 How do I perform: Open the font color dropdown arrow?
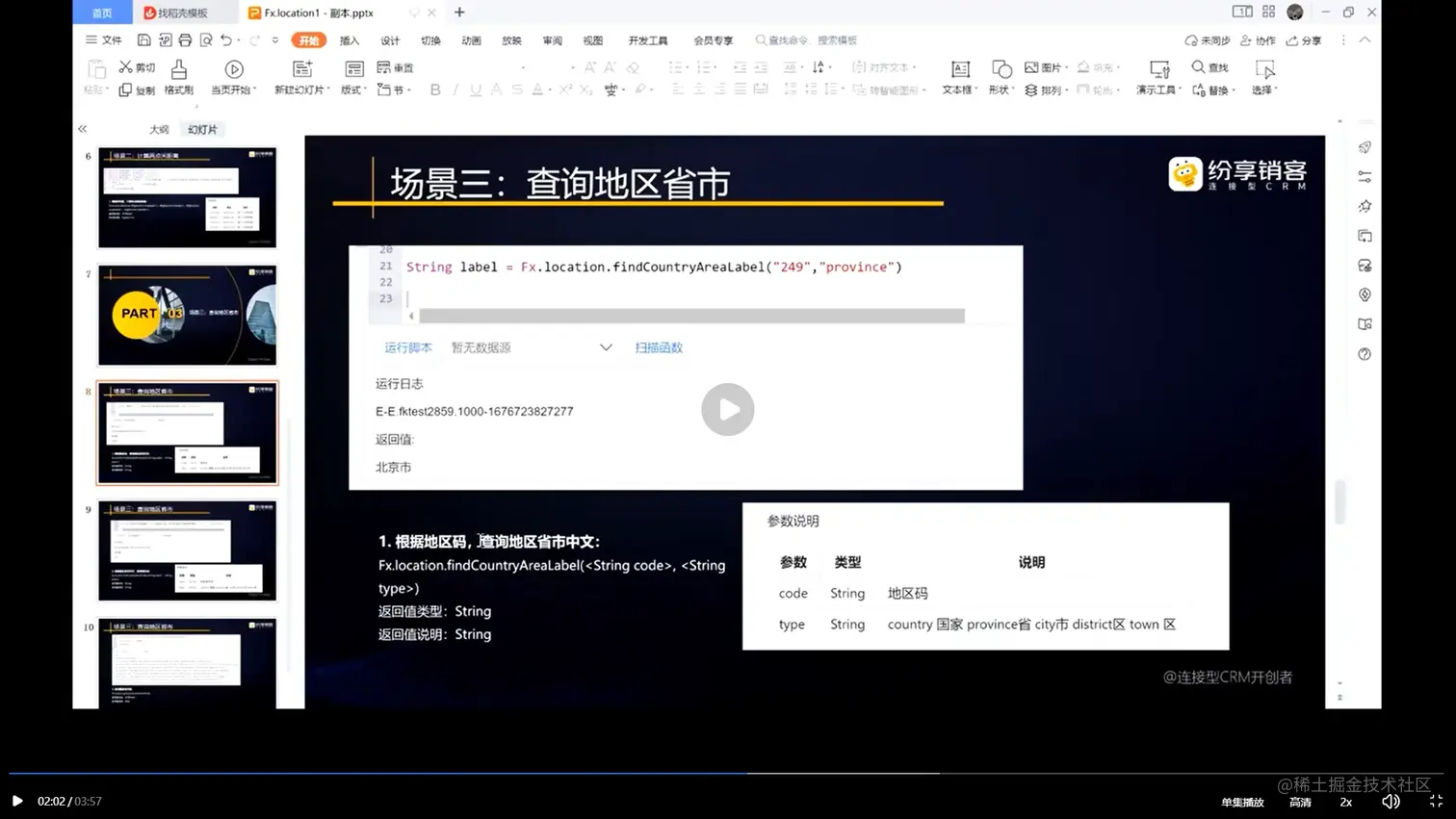coord(550,90)
